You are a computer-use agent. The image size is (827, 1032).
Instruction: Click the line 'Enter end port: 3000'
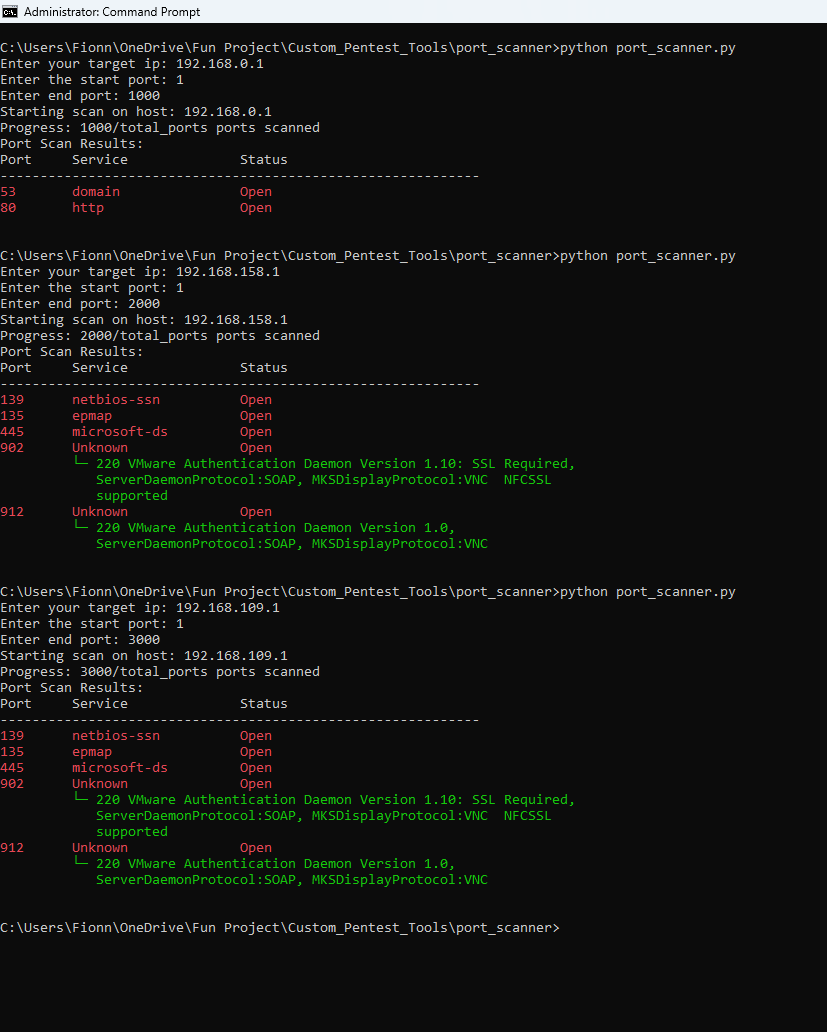(80, 640)
